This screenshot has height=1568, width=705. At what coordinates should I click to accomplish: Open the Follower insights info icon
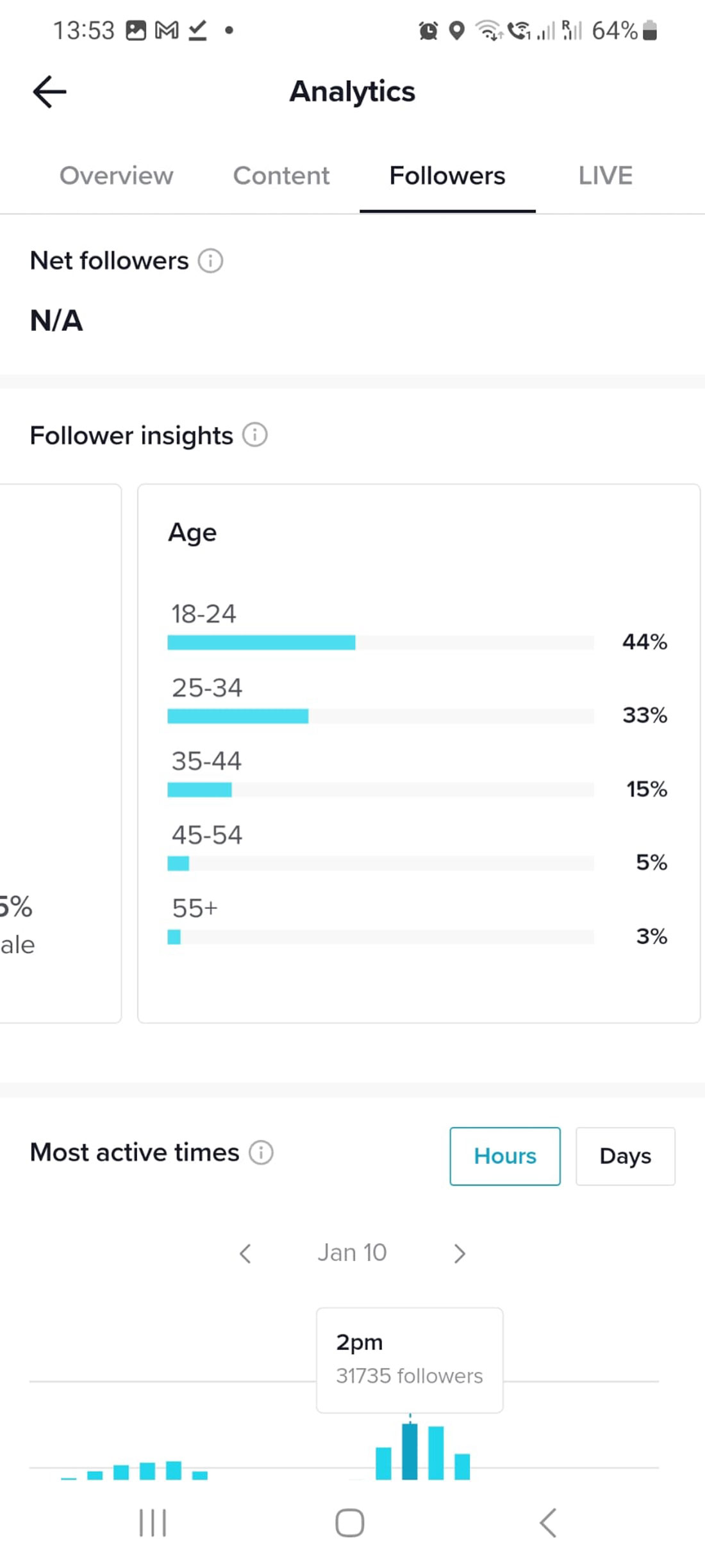click(254, 435)
